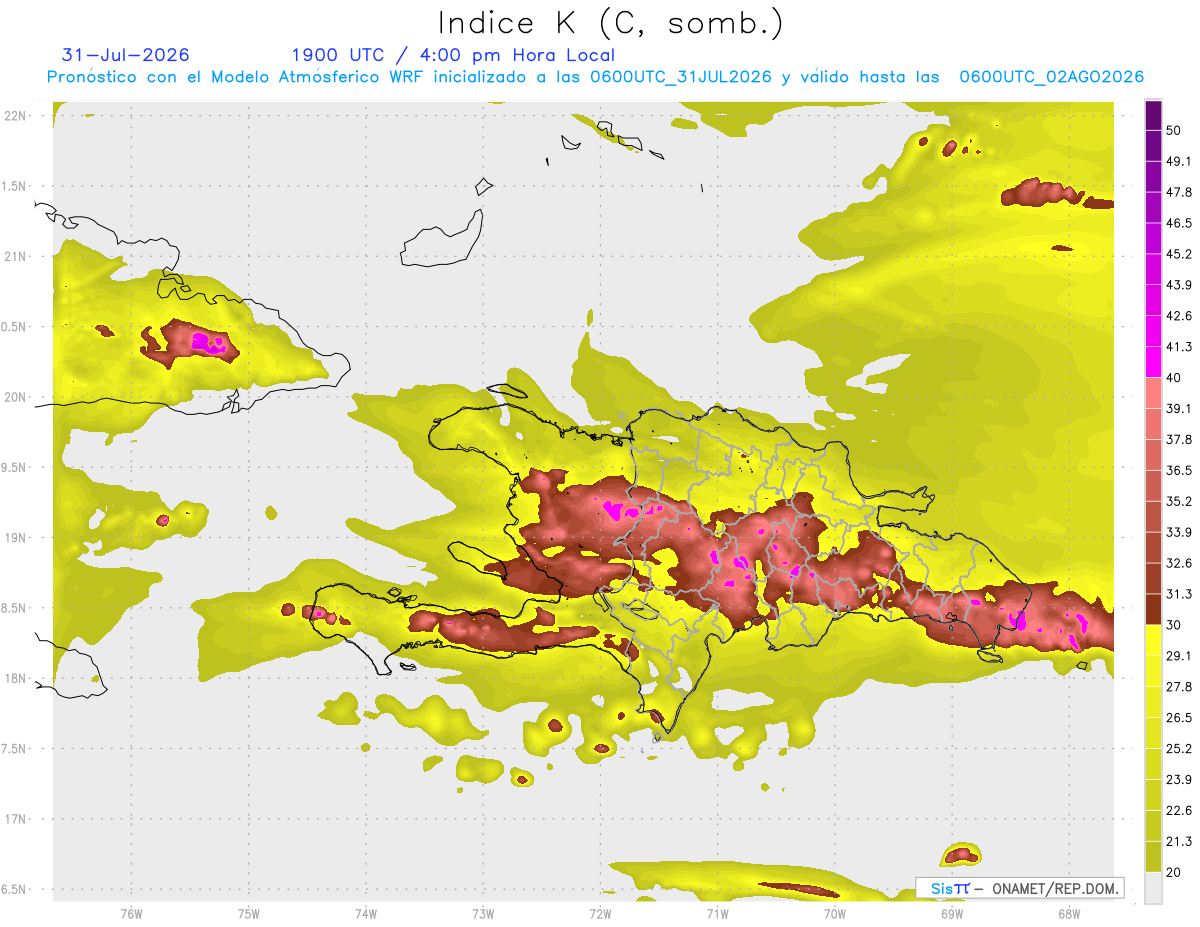Image resolution: width=1200 pixels, height=927 pixels.
Task: Click the "74W" longitude label
Action: 365,913
